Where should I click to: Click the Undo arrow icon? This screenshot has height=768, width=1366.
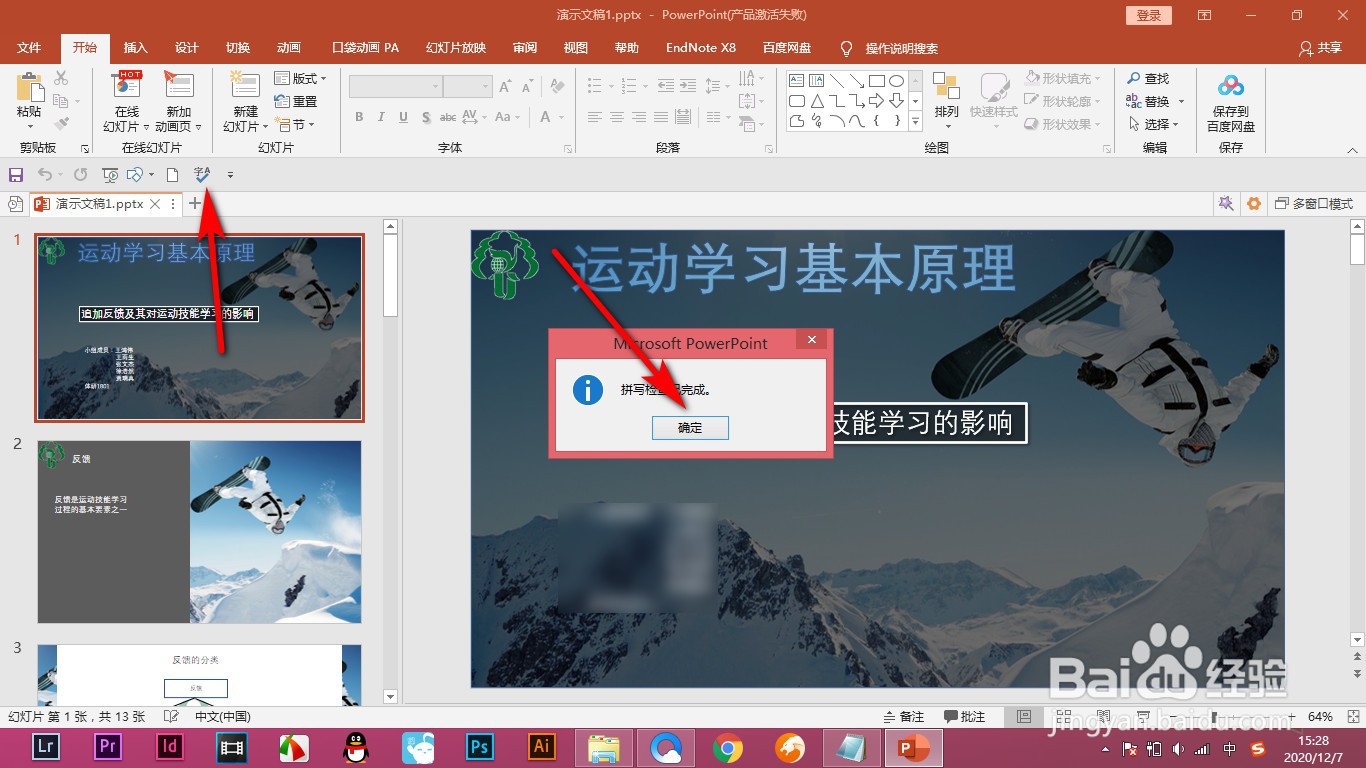coord(44,175)
